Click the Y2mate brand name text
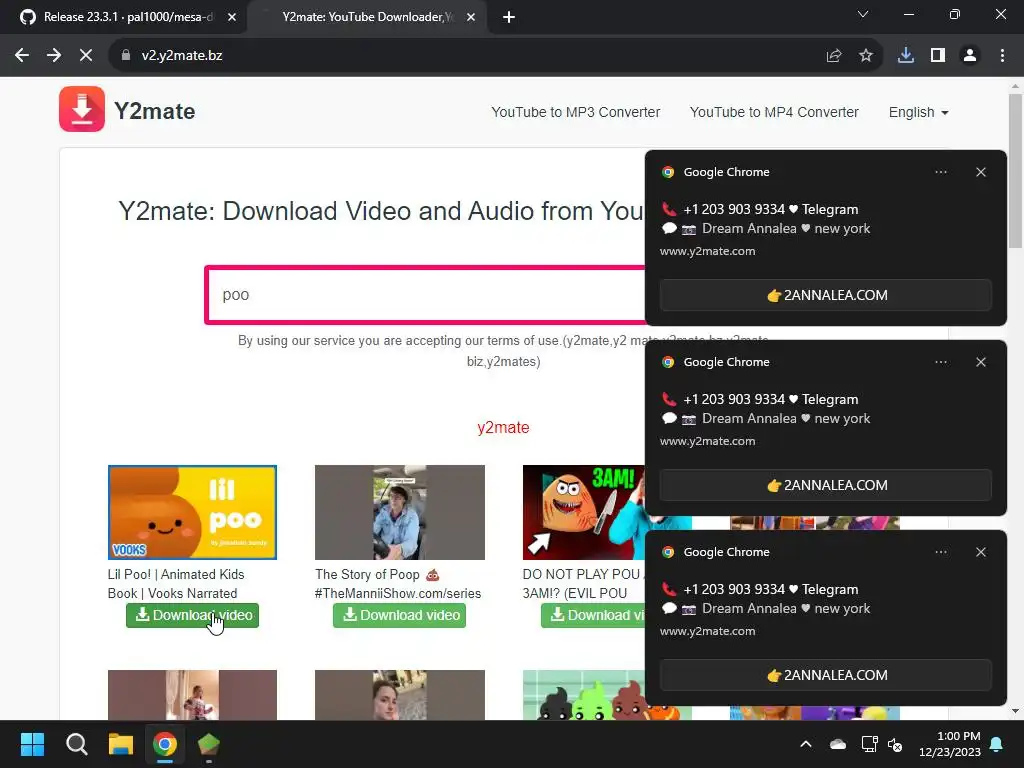1024x768 pixels. [154, 111]
